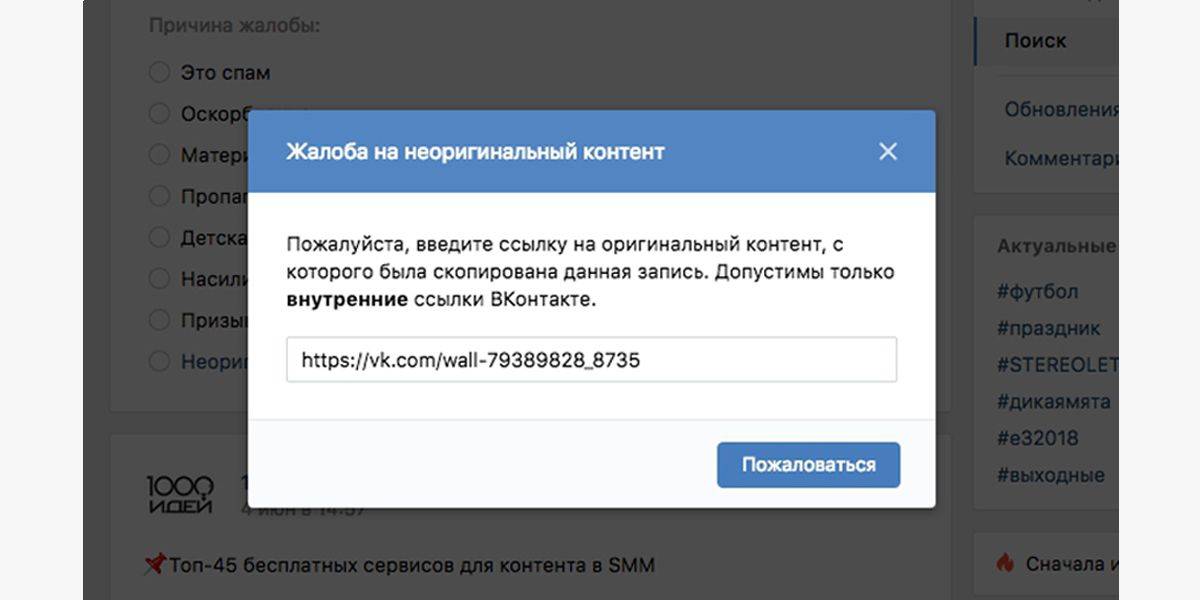Open the Обновления sidebar item
This screenshot has width=1200, height=600.
[x=1060, y=110]
